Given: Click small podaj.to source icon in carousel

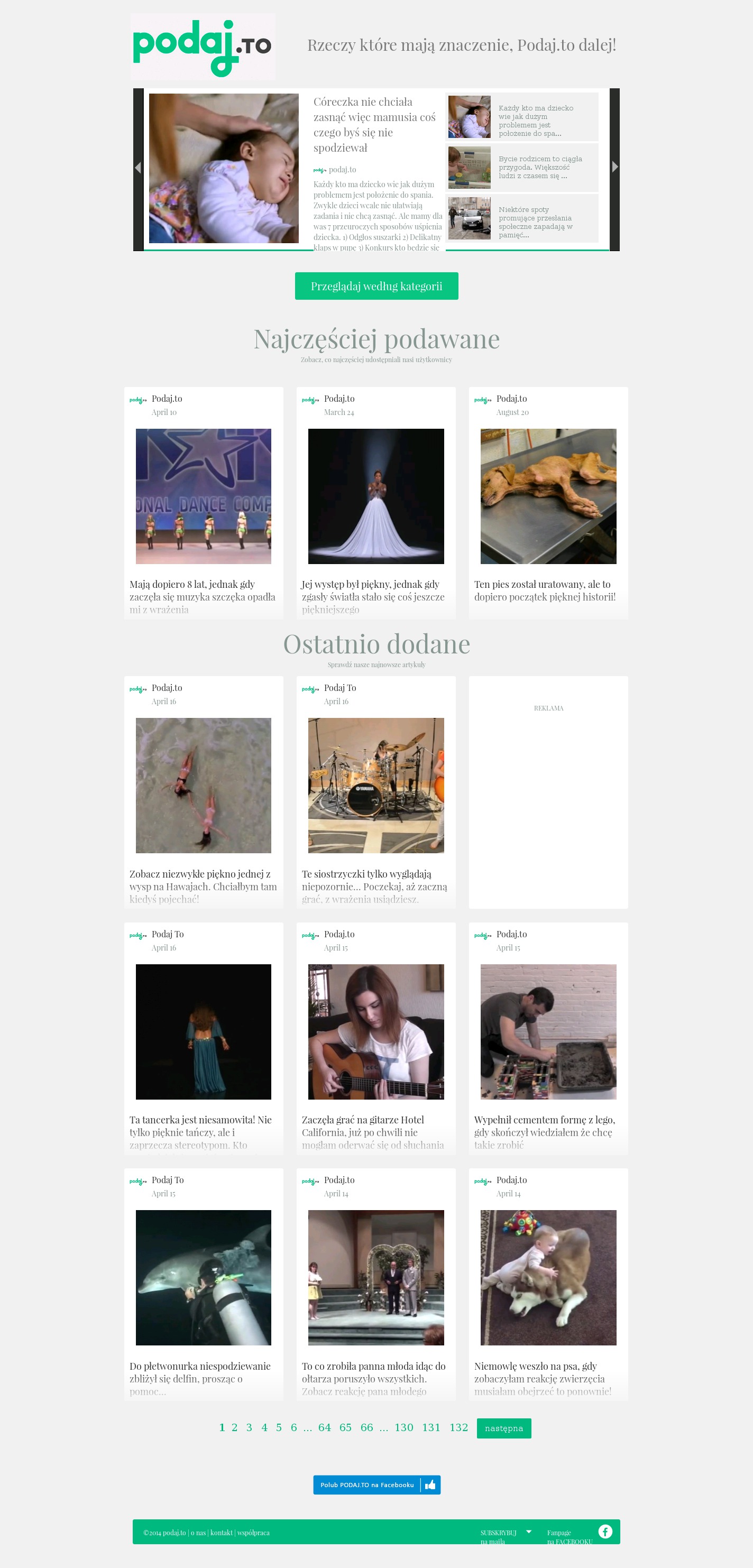Looking at the screenshot, I should tap(319, 170).
